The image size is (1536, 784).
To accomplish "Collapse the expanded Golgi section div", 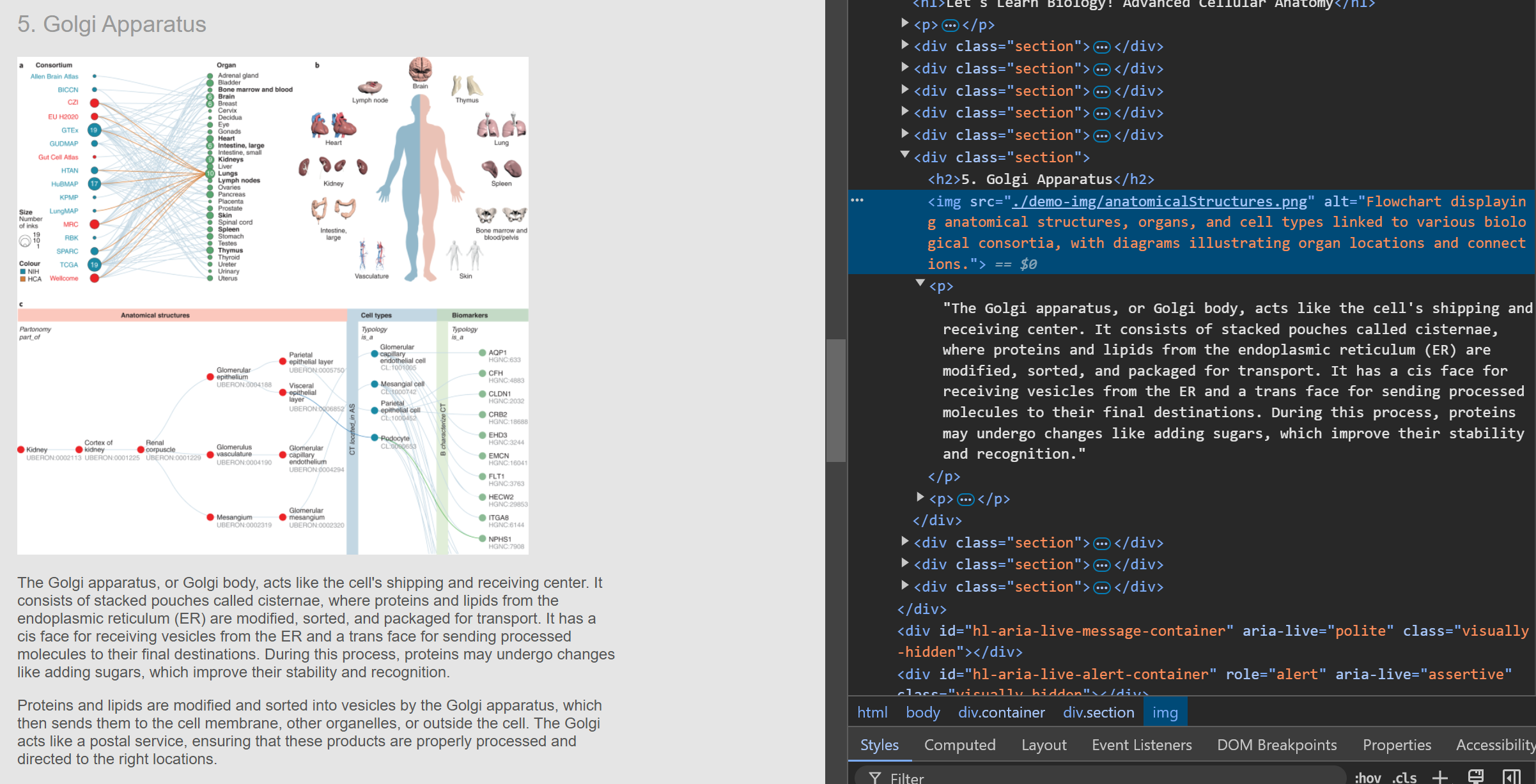I will click(904, 155).
